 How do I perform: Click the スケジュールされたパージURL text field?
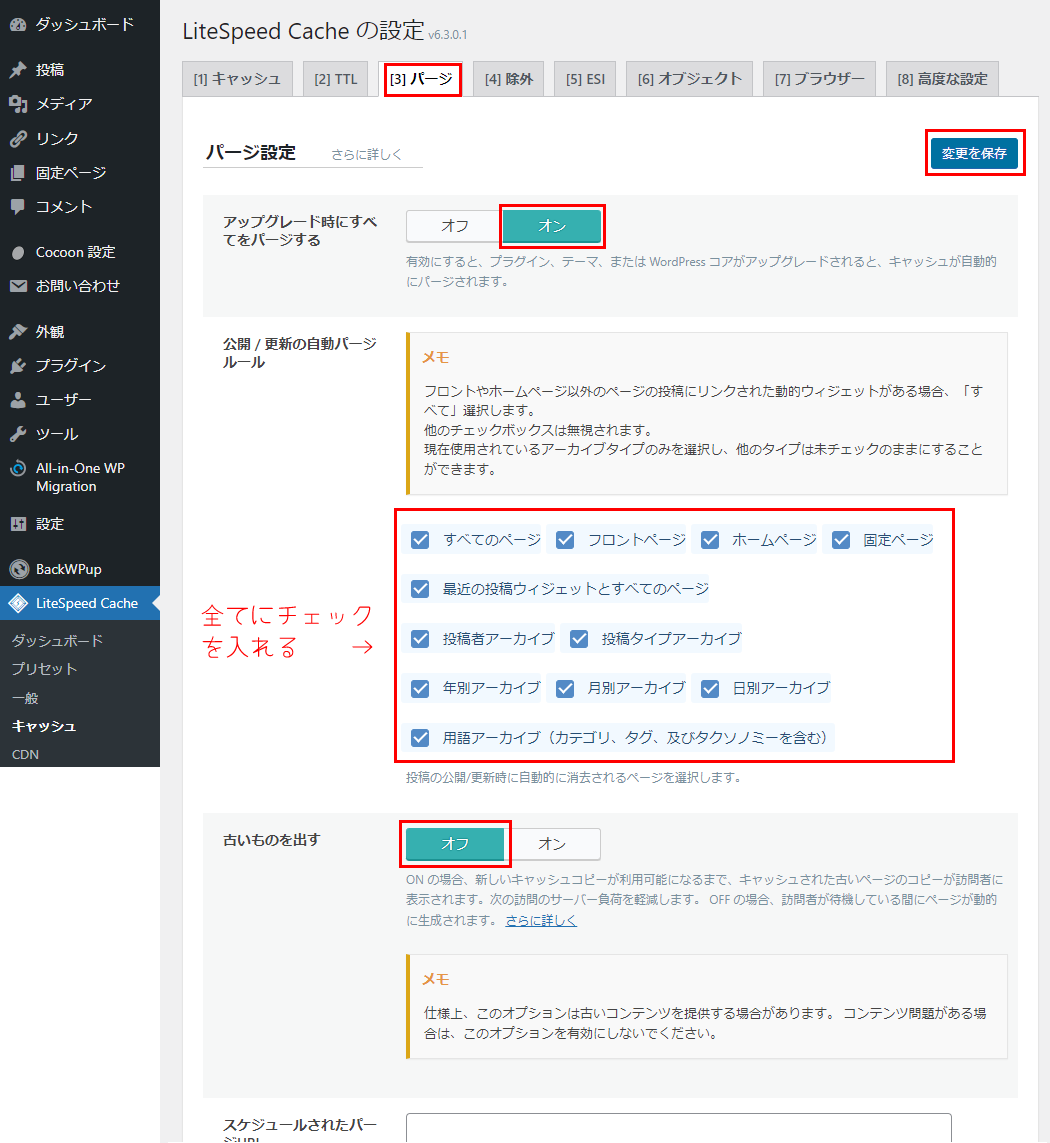point(678,1128)
